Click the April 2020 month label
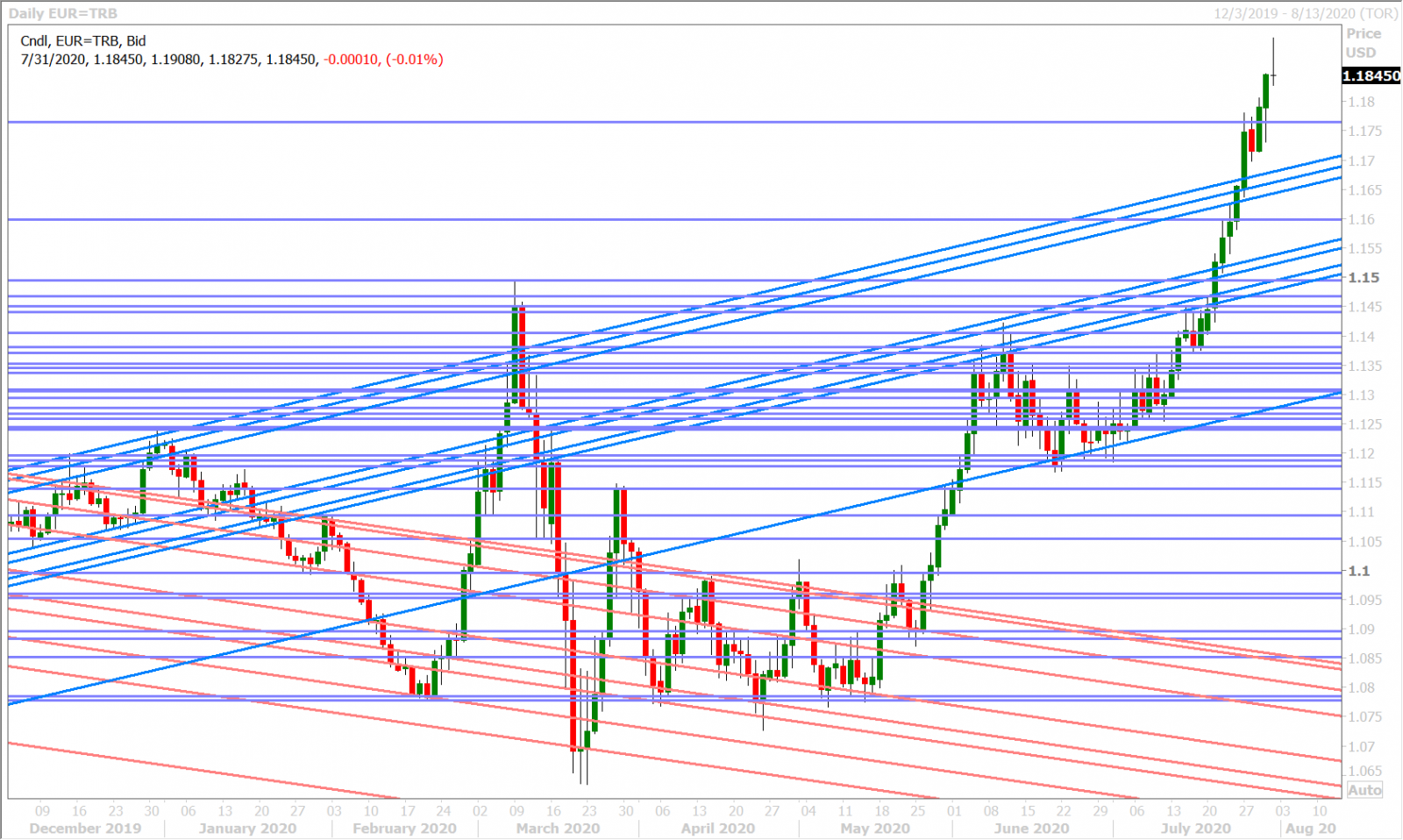Image resolution: width=1403 pixels, height=840 pixels. pos(718,829)
